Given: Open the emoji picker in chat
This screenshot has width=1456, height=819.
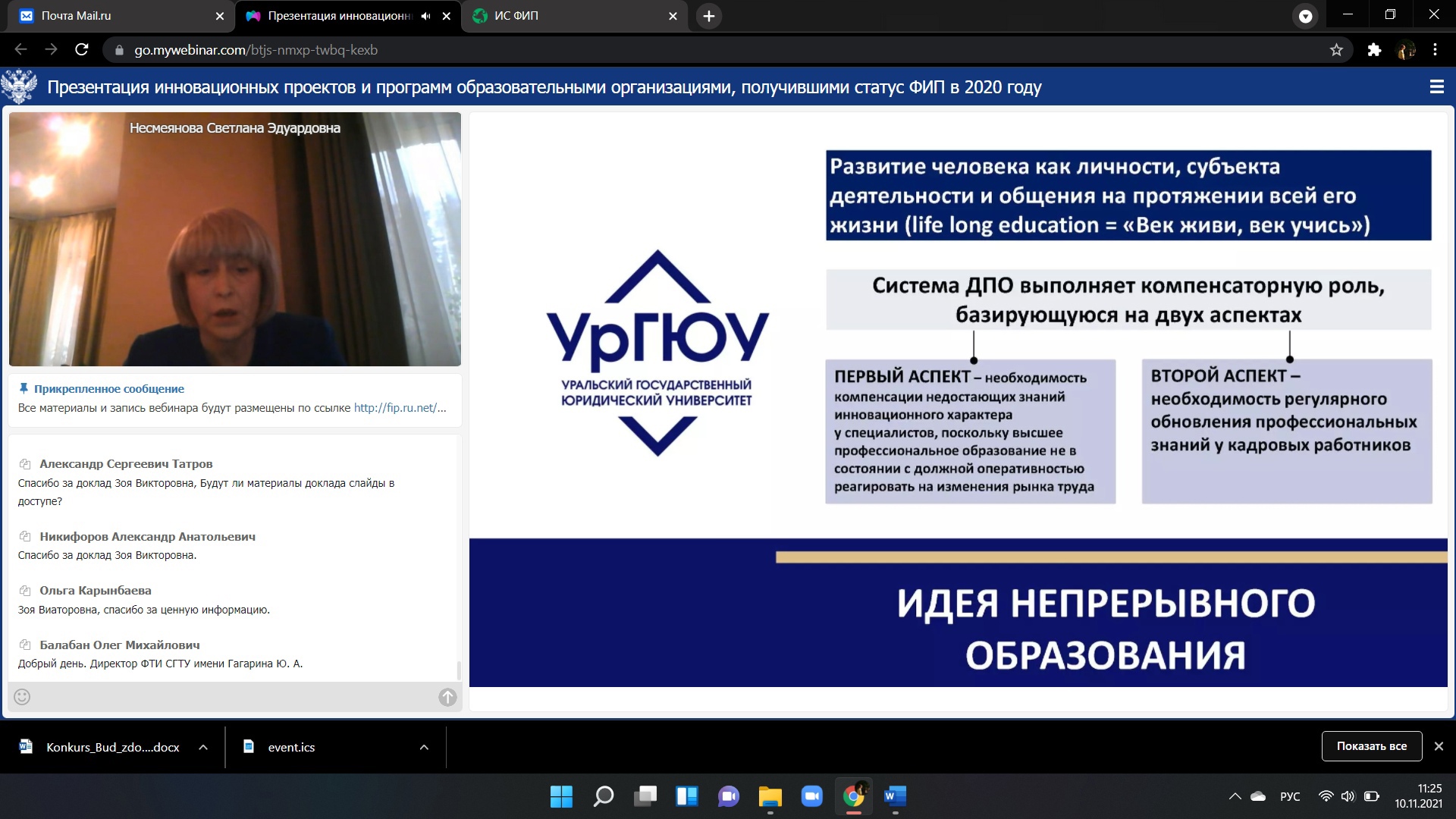Looking at the screenshot, I should tap(22, 697).
